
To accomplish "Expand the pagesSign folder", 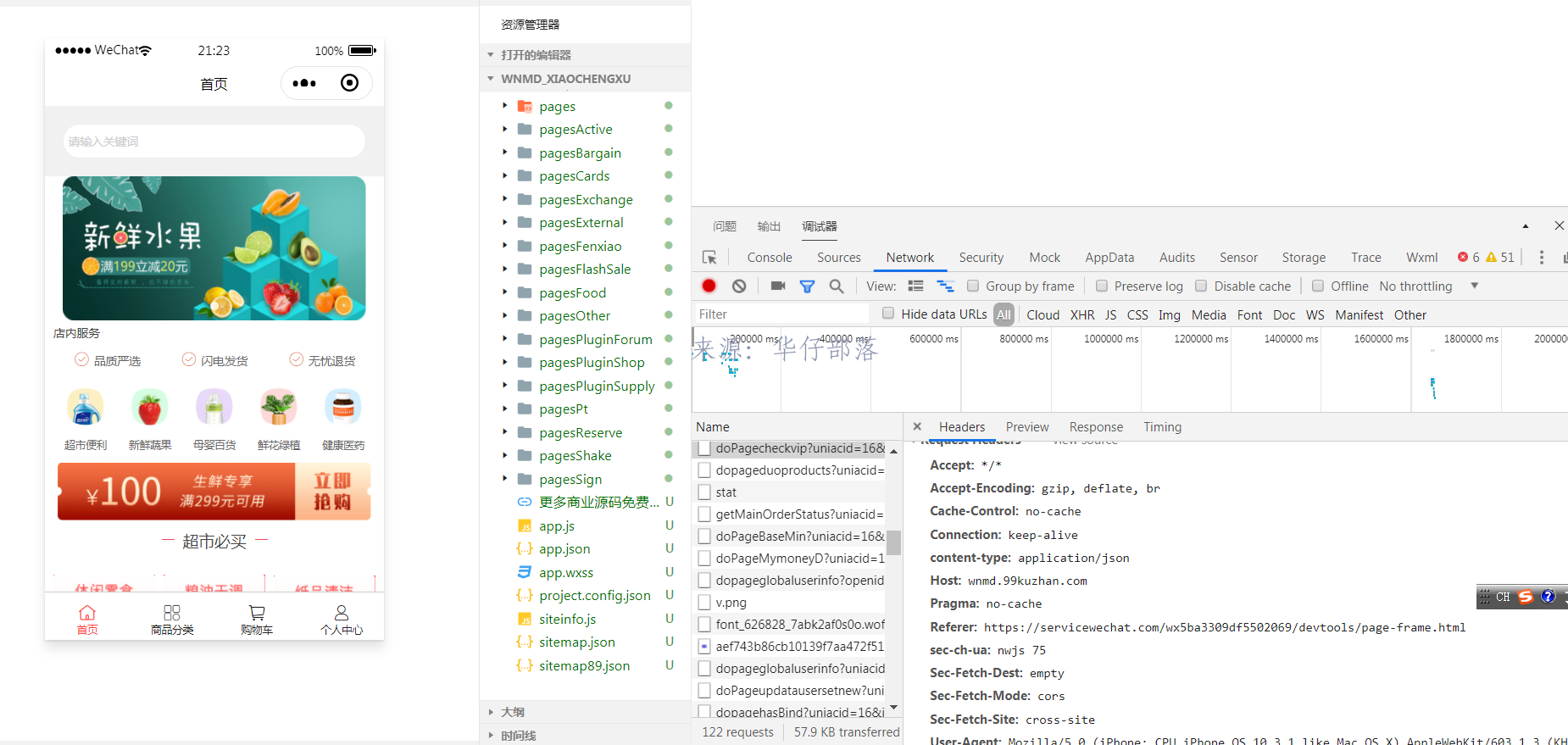I will pos(504,479).
